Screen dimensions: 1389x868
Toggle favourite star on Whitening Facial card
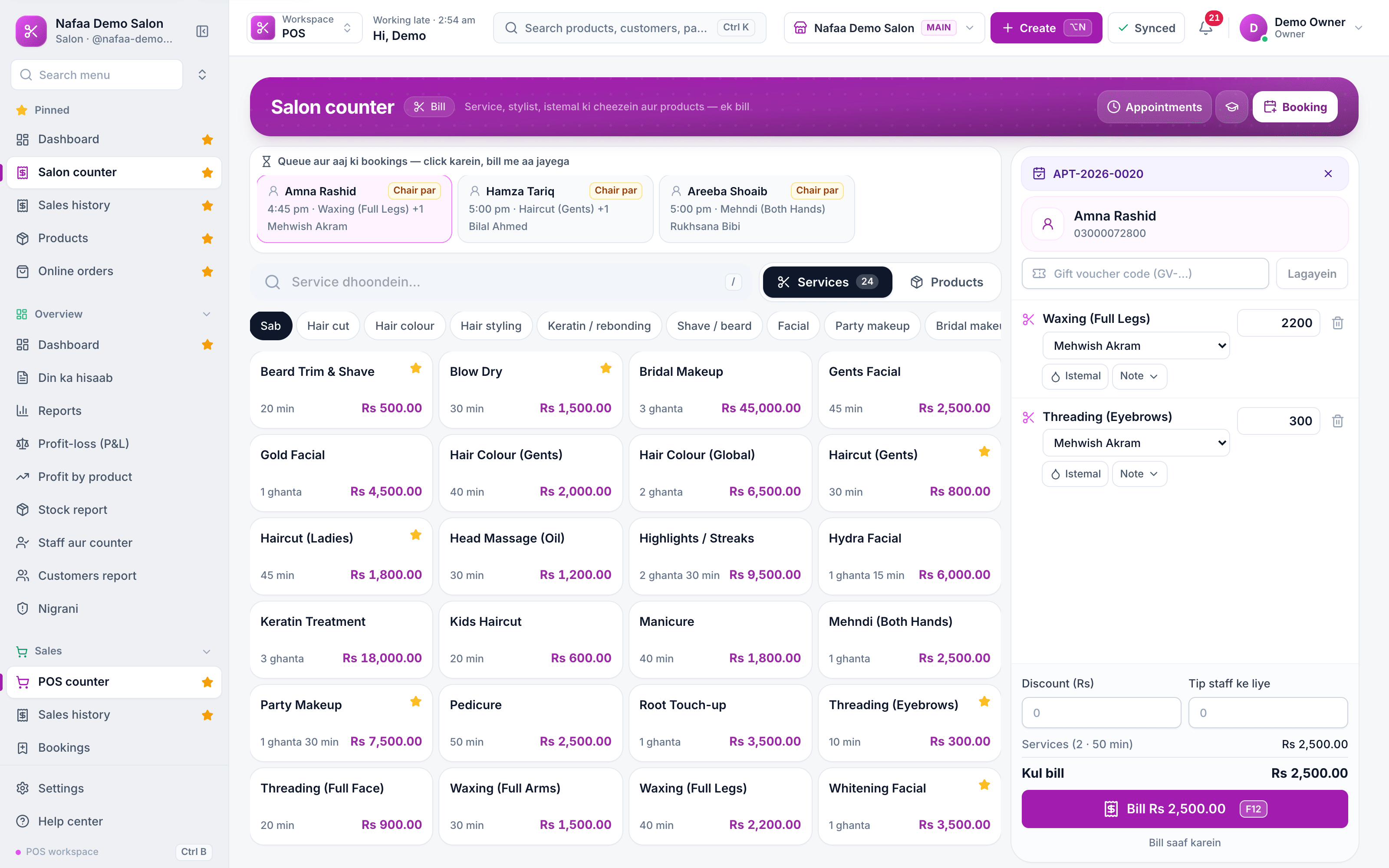[x=984, y=785]
